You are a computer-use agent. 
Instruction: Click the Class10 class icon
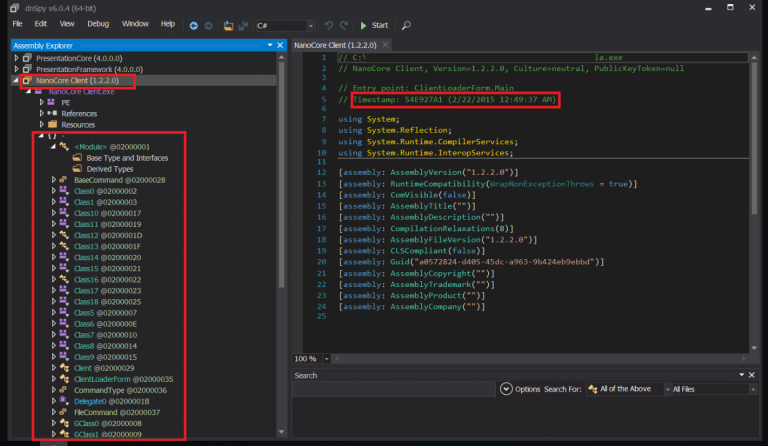tap(64, 212)
